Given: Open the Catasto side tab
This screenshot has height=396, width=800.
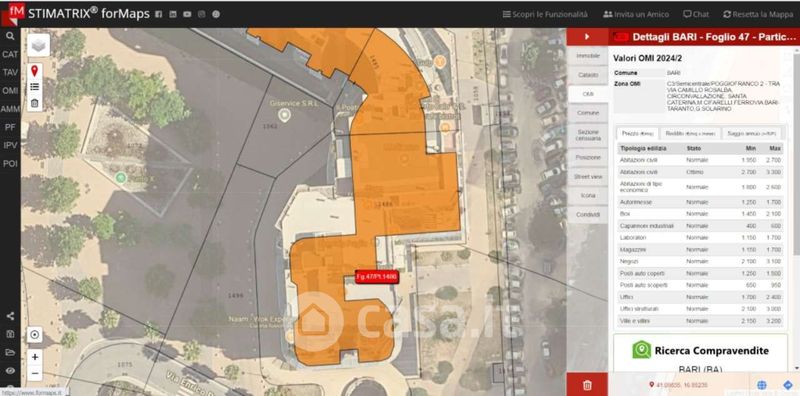Looking at the screenshot, I should 588,75.
